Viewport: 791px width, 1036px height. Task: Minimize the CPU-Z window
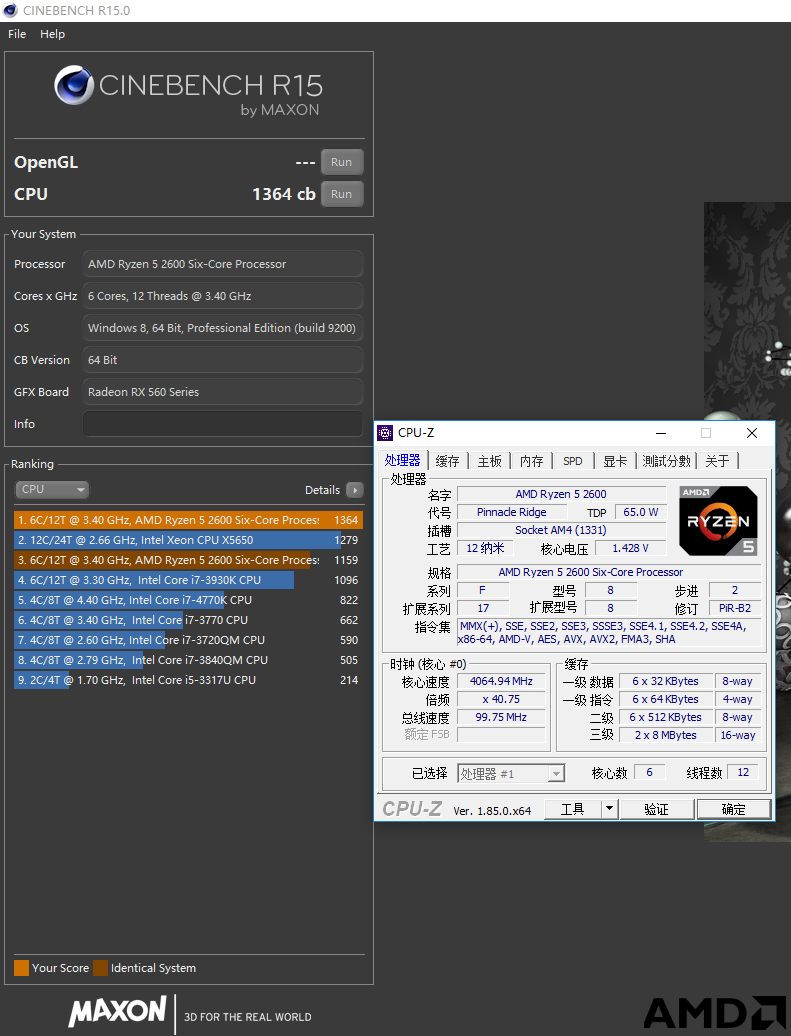coord(661,433)
